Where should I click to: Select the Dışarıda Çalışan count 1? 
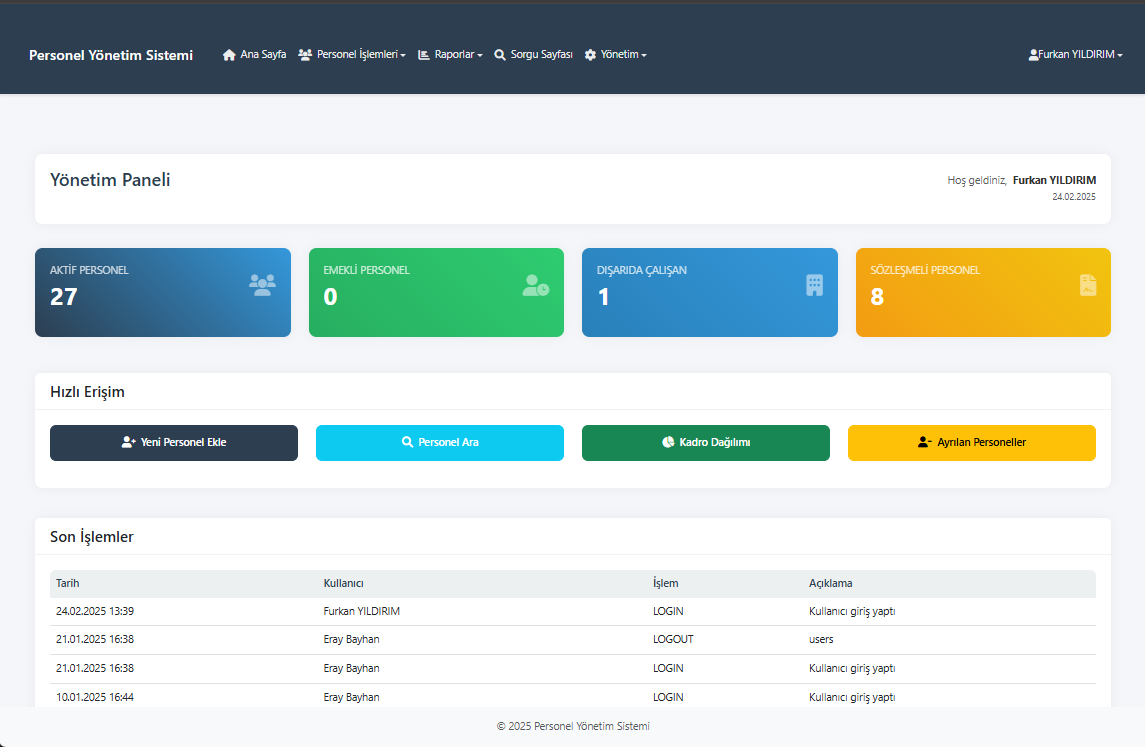[603, 296]
